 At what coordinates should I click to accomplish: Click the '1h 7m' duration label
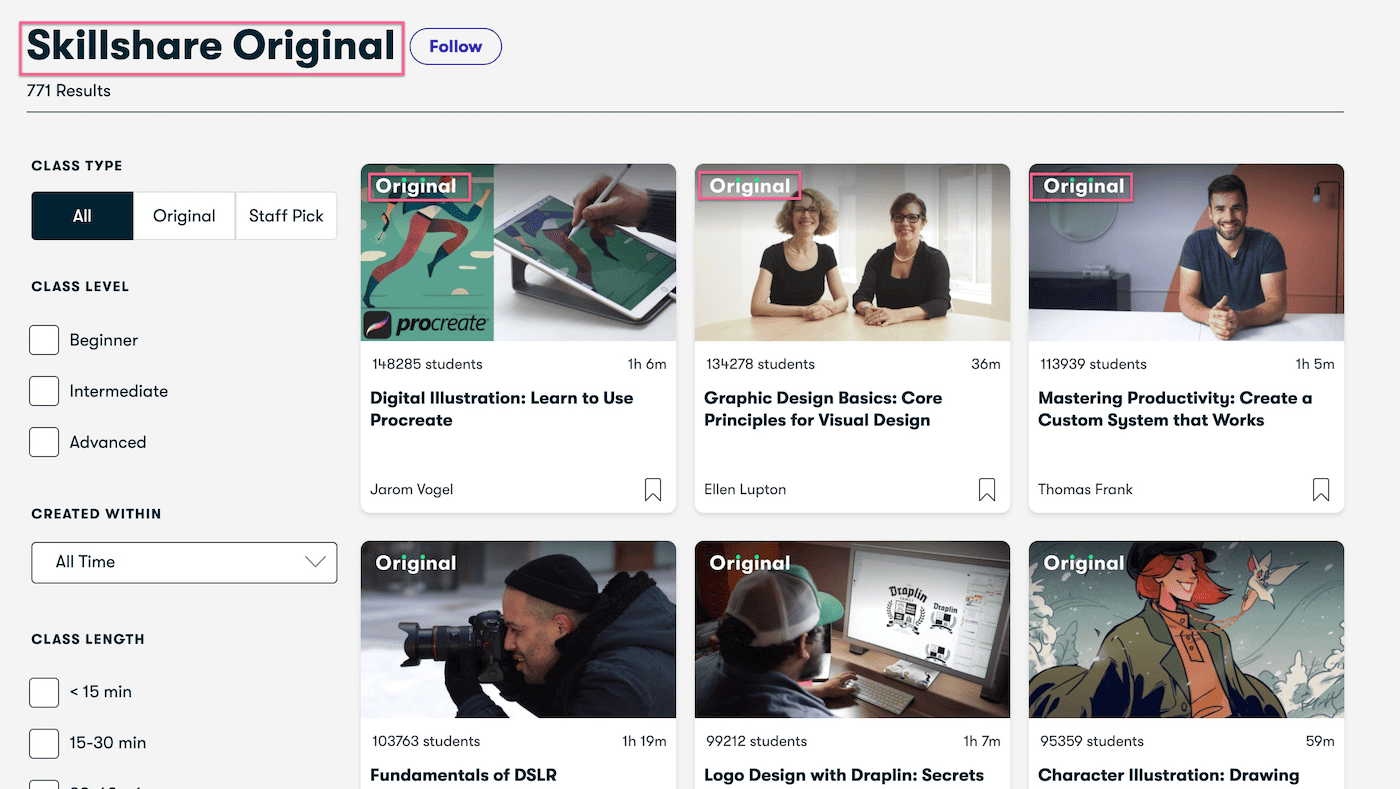(x=982, y=741)
